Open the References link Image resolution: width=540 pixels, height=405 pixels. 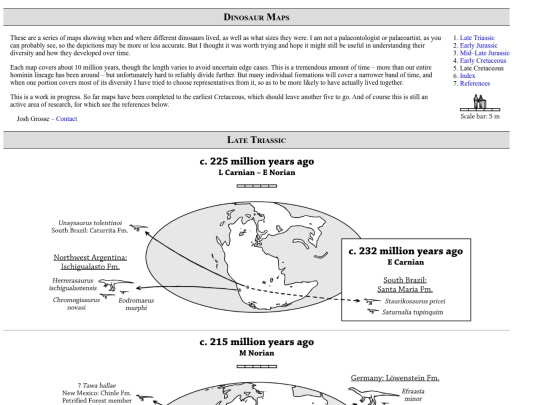pos(475,83)
